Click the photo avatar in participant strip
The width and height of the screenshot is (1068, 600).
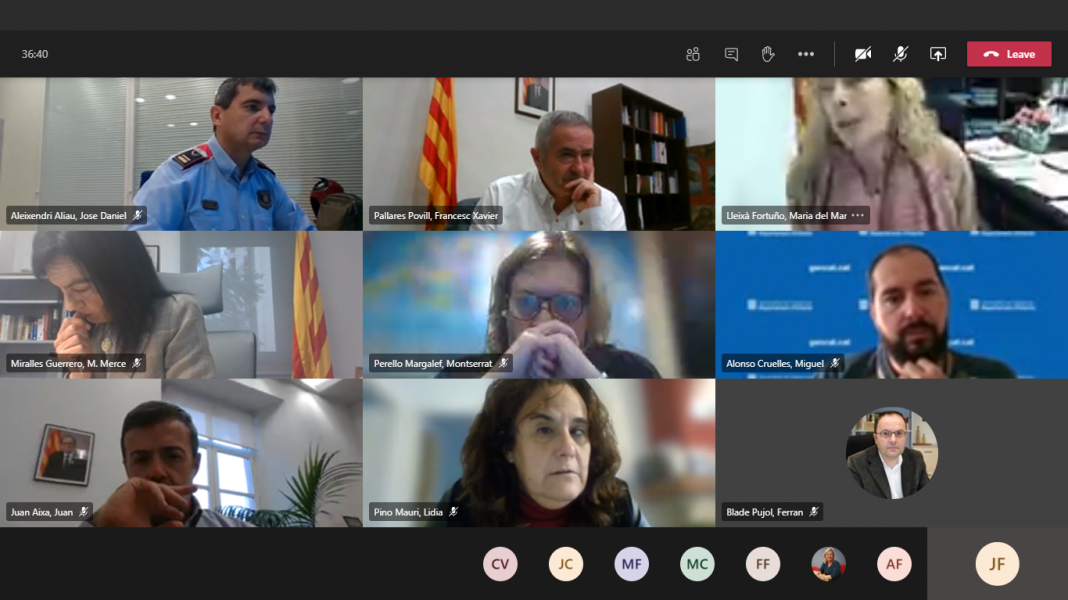pos(828,564)
